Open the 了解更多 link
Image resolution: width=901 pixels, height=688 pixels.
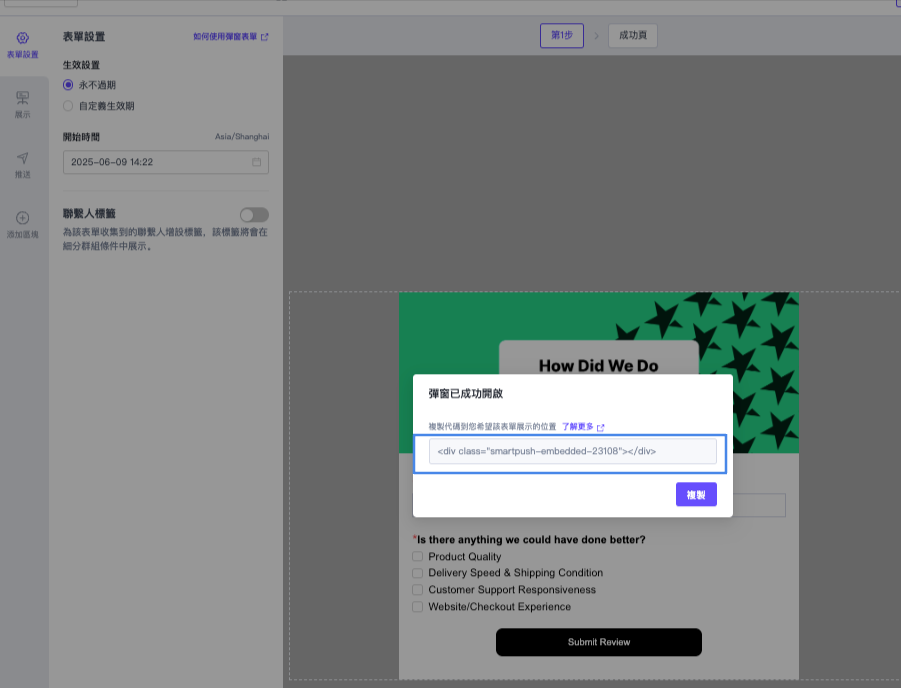[x=578, y=427]
